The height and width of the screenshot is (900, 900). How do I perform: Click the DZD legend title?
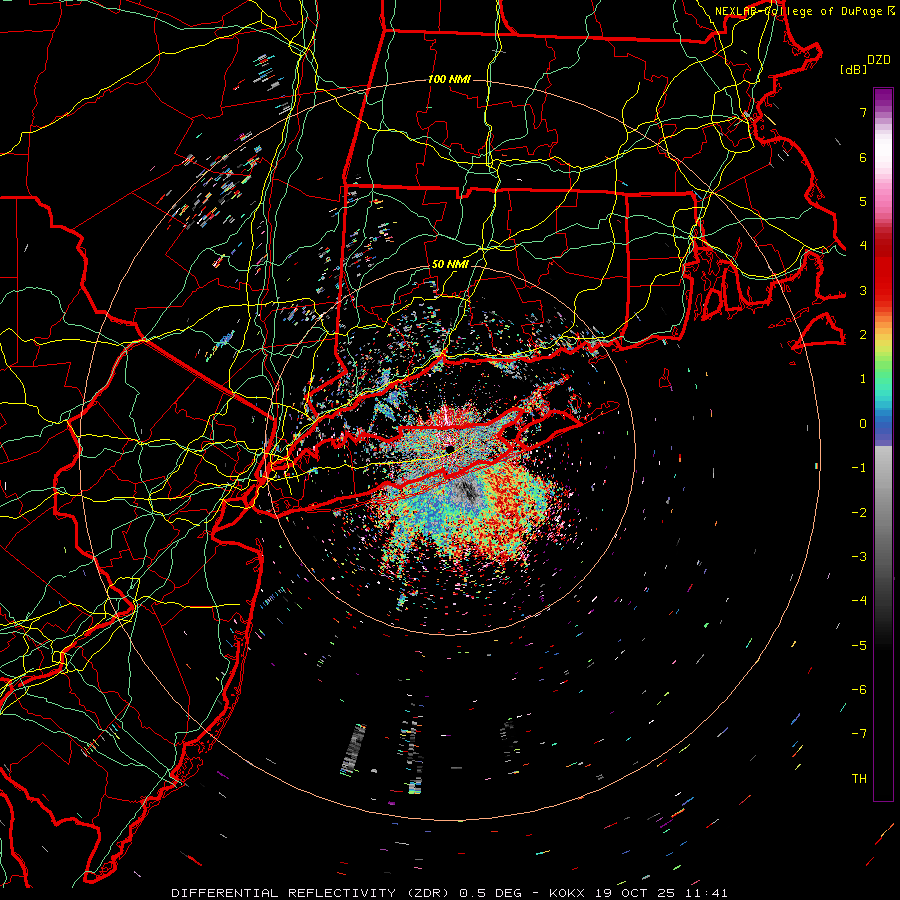(x=879, y=60)
